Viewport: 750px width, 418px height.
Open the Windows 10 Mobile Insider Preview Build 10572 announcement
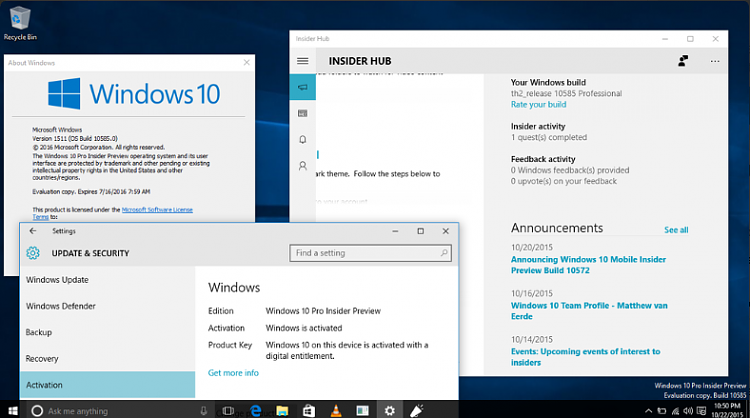tap(588, 265)
